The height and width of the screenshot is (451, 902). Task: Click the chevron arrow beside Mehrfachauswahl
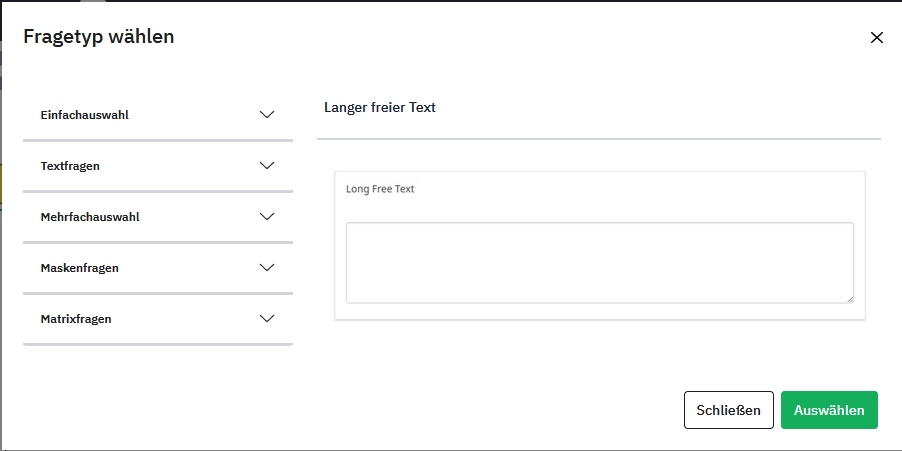[x=267, y=217]
